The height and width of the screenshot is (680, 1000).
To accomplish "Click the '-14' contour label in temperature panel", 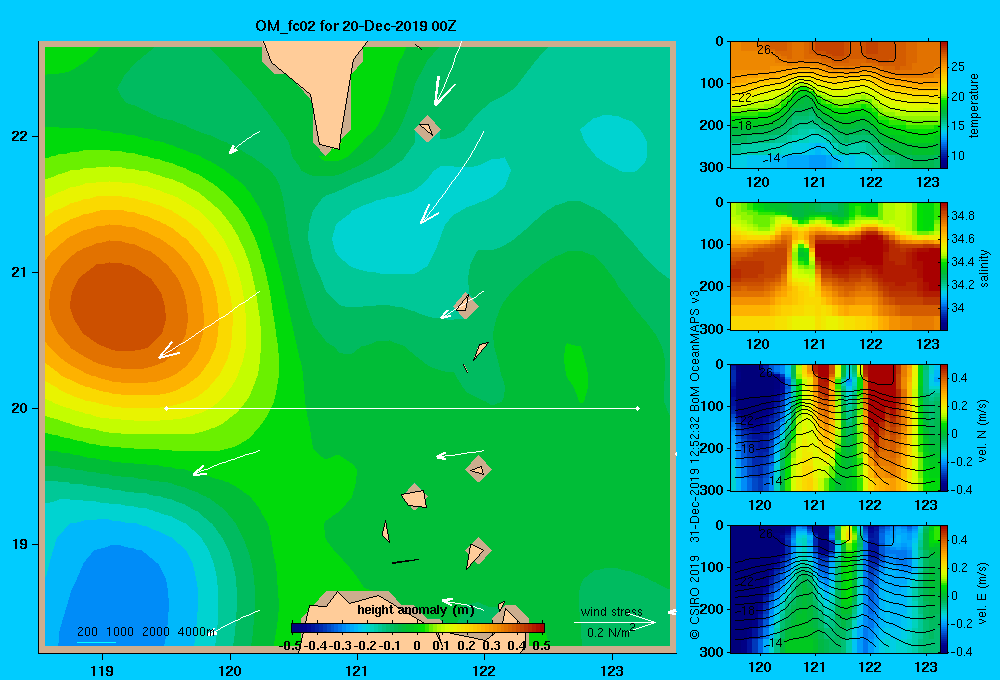I will (x=772, y=158).
